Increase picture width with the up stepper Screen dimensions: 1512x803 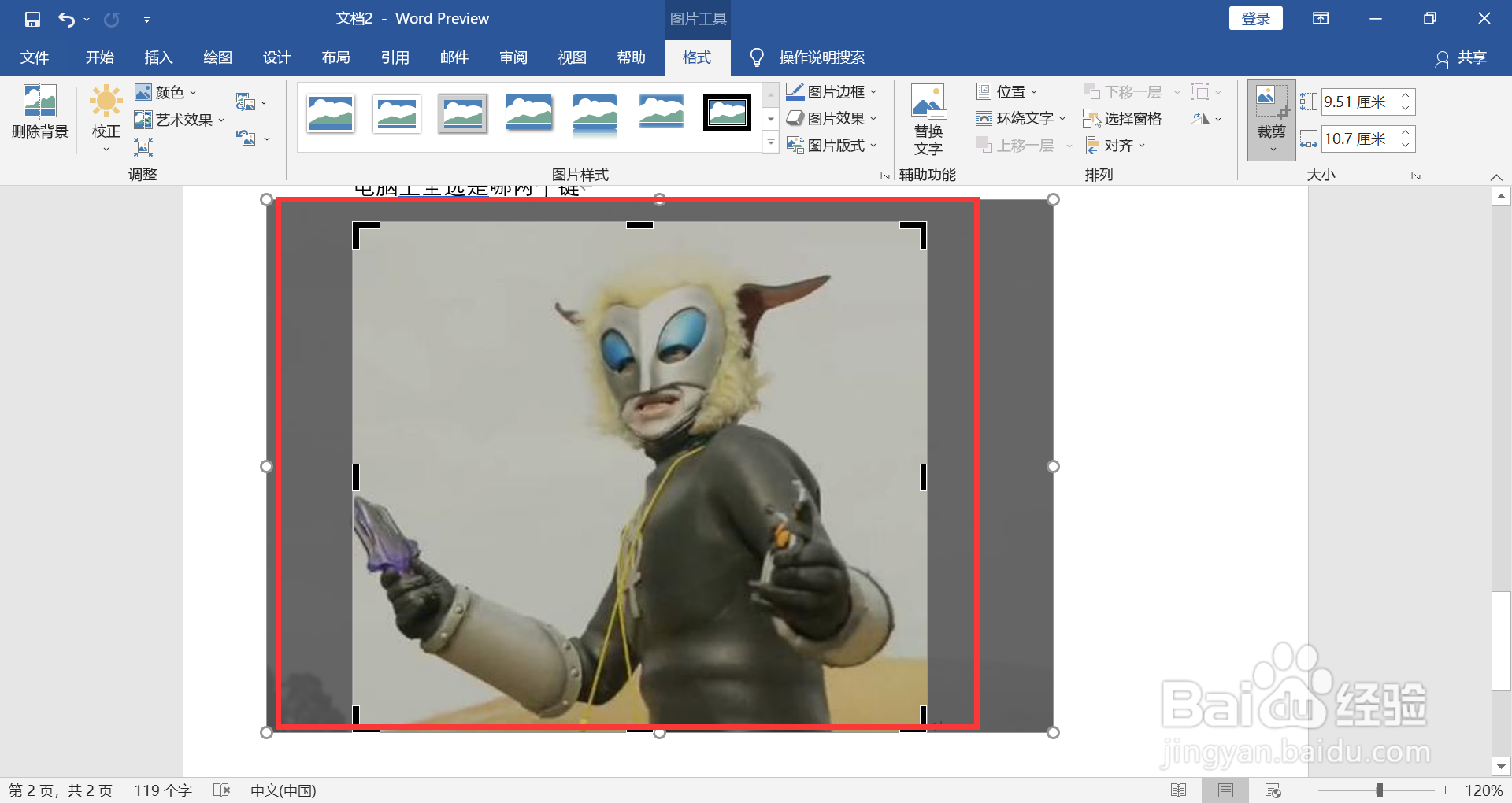coord(1405,133)
